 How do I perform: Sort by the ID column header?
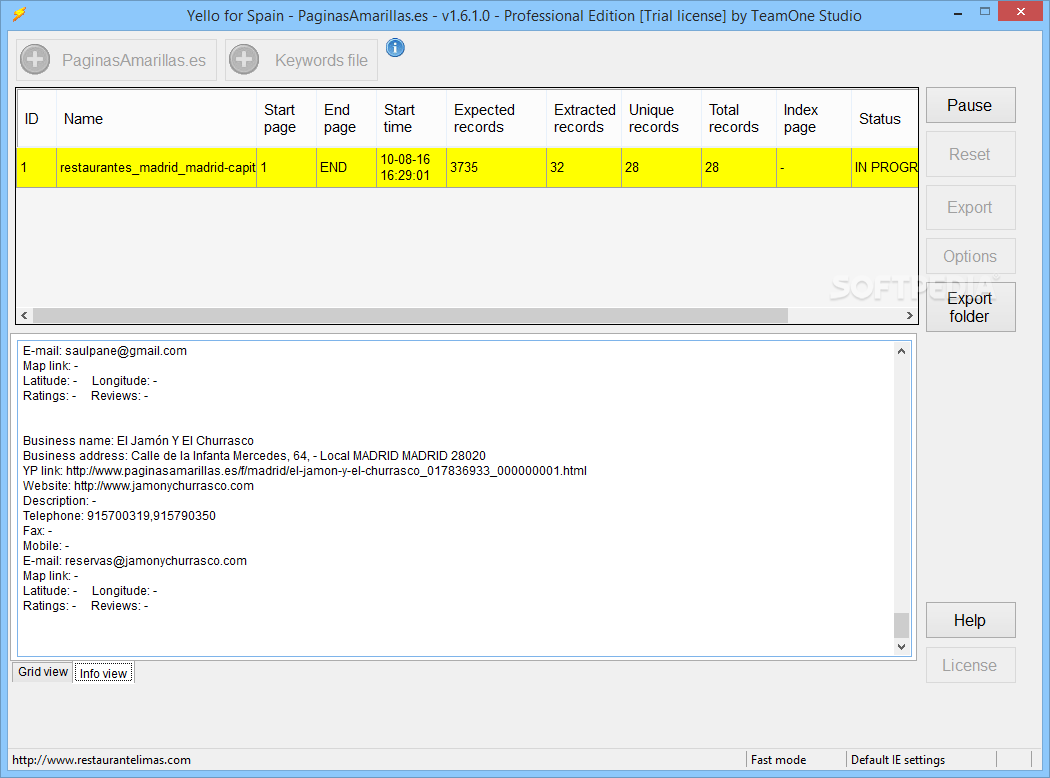(37, 119)
